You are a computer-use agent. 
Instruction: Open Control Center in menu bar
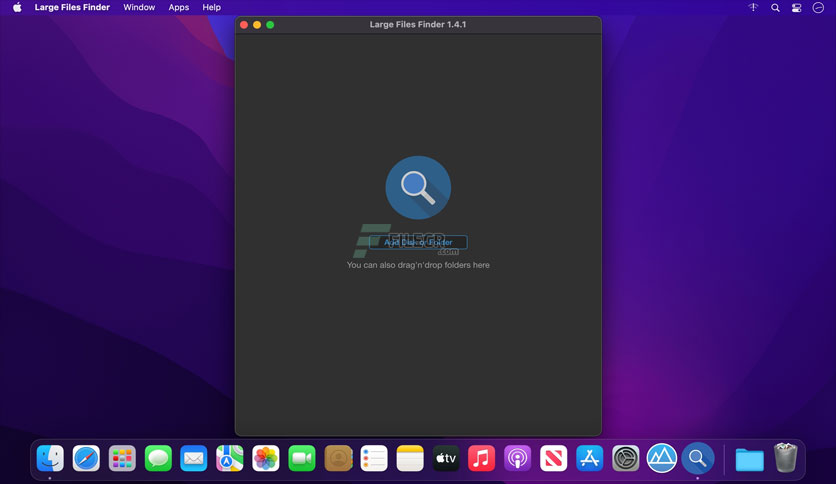797,7
